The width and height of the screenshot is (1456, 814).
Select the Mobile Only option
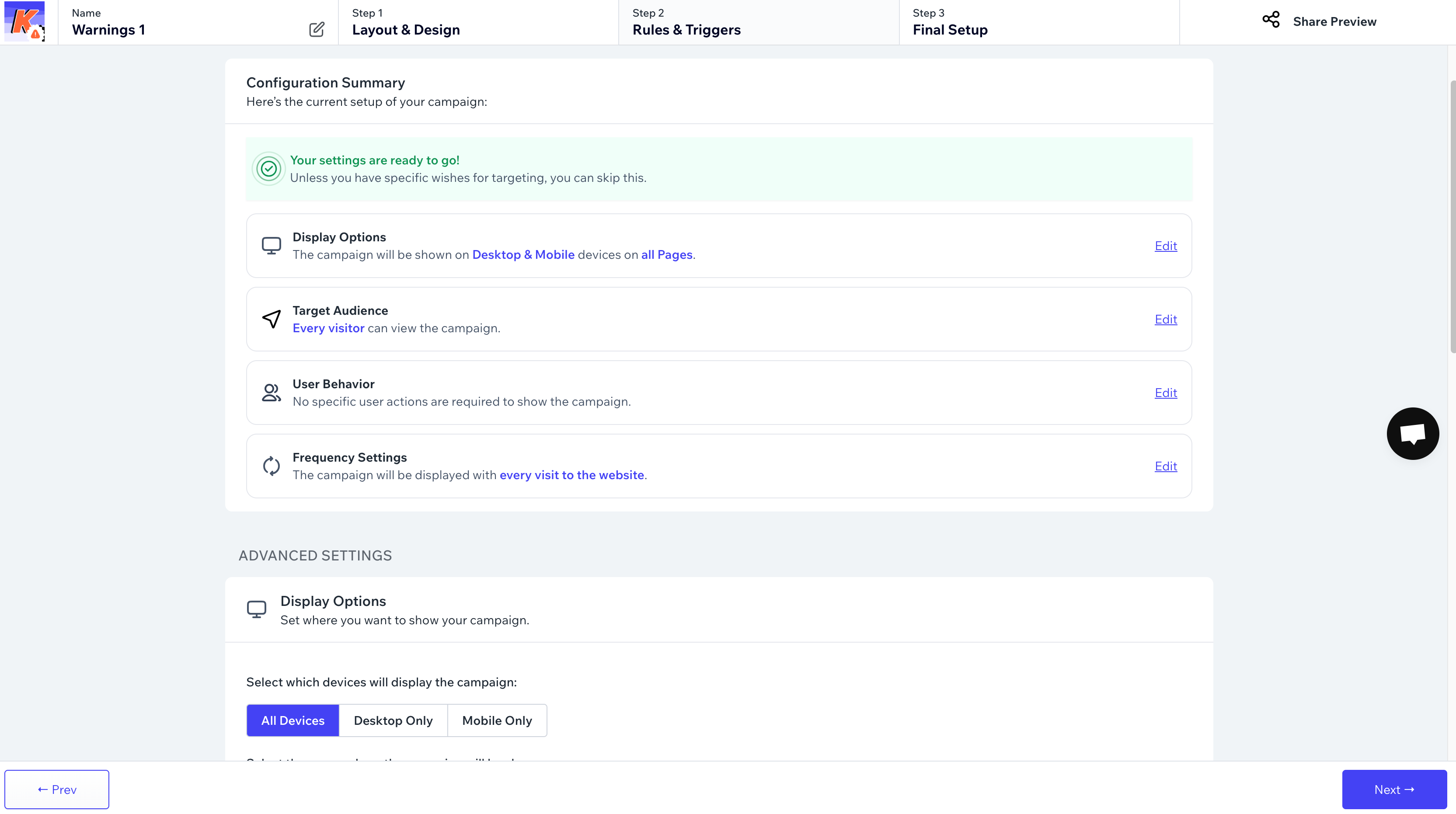497,721
